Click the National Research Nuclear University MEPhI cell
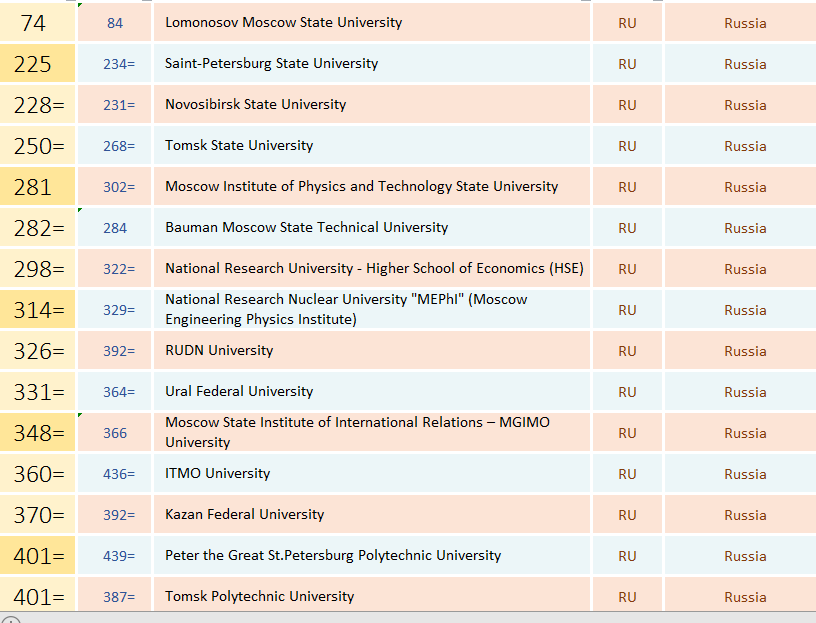816x623 pixels. (372, 310)
